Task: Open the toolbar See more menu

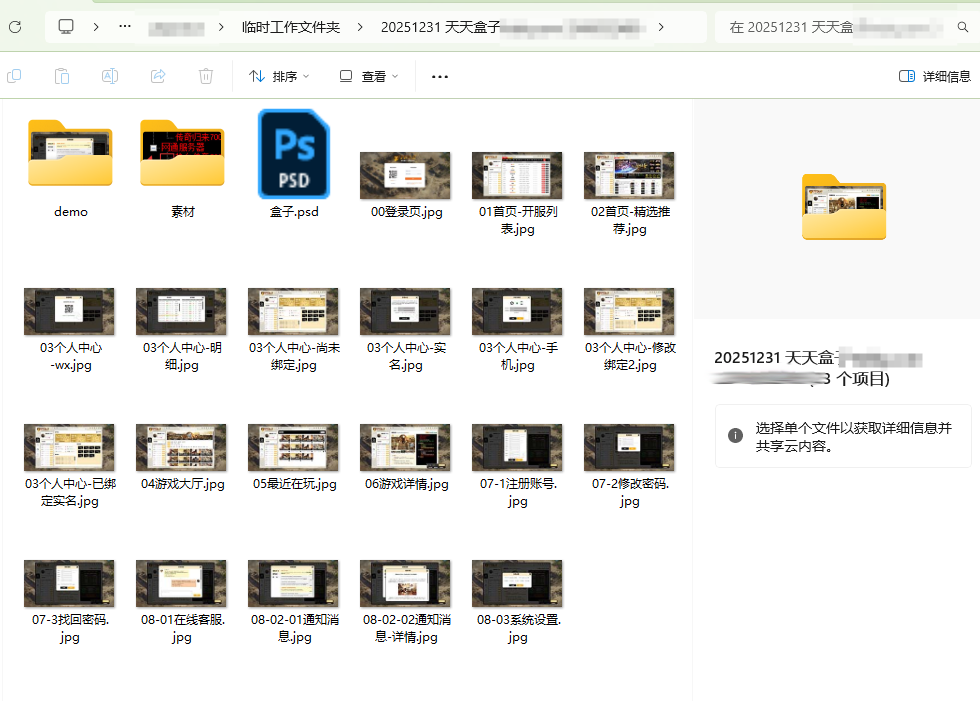Action: pos(439,76)
